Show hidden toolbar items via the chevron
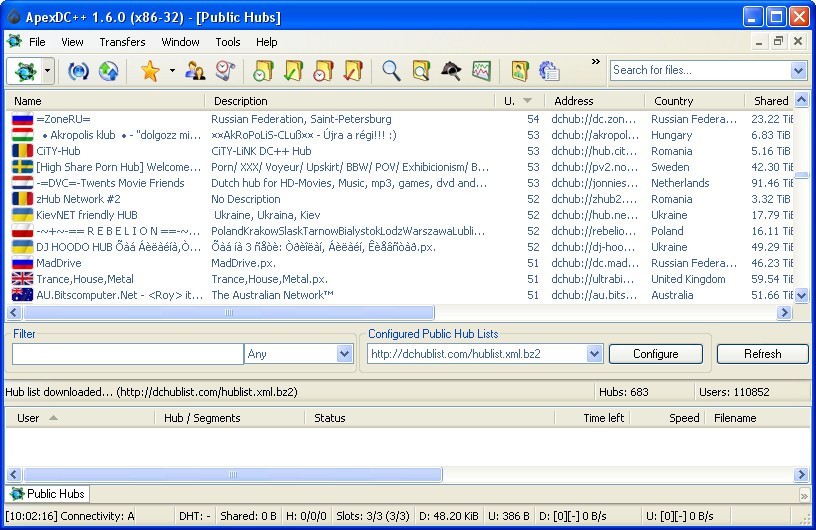 [x=596, y=61]
